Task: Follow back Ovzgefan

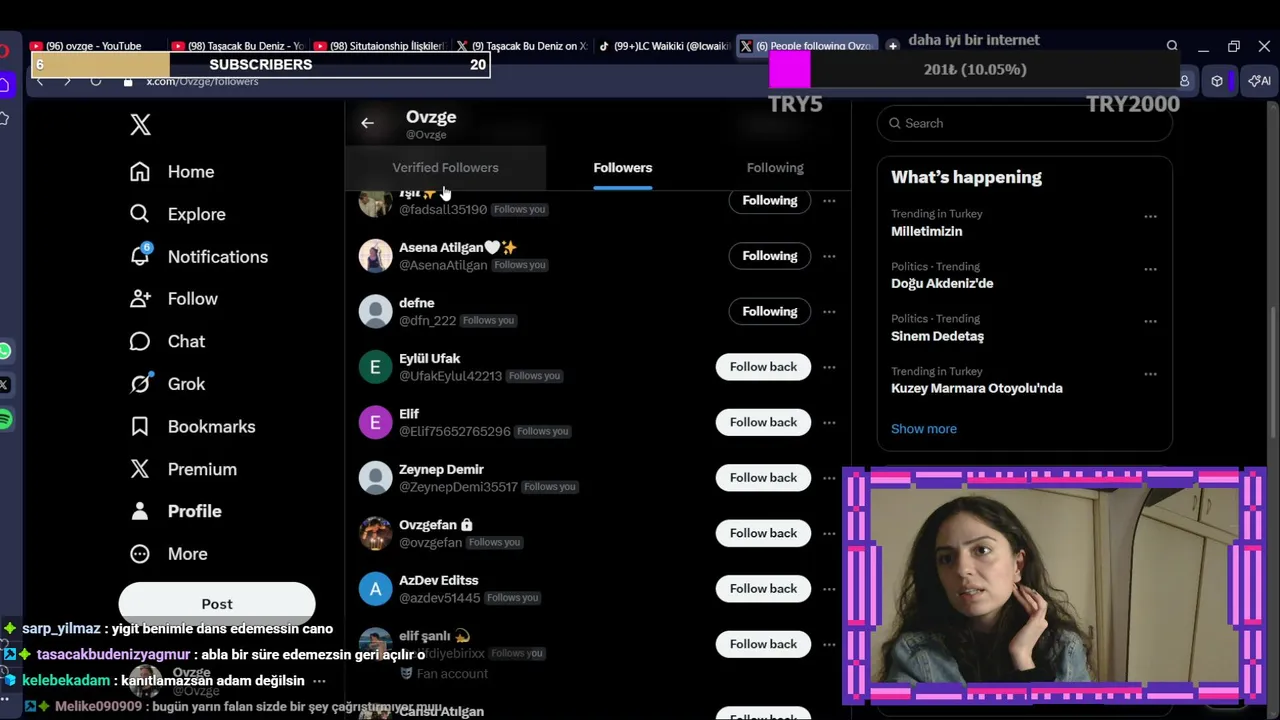Action: 763,533
